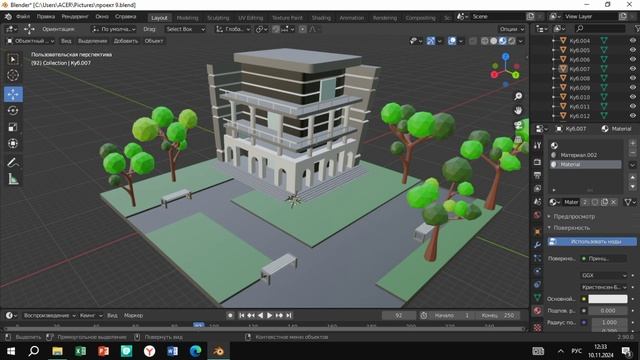Click the current frame field 92
This screenshot has width=640, height=360.
click(399, 316)
